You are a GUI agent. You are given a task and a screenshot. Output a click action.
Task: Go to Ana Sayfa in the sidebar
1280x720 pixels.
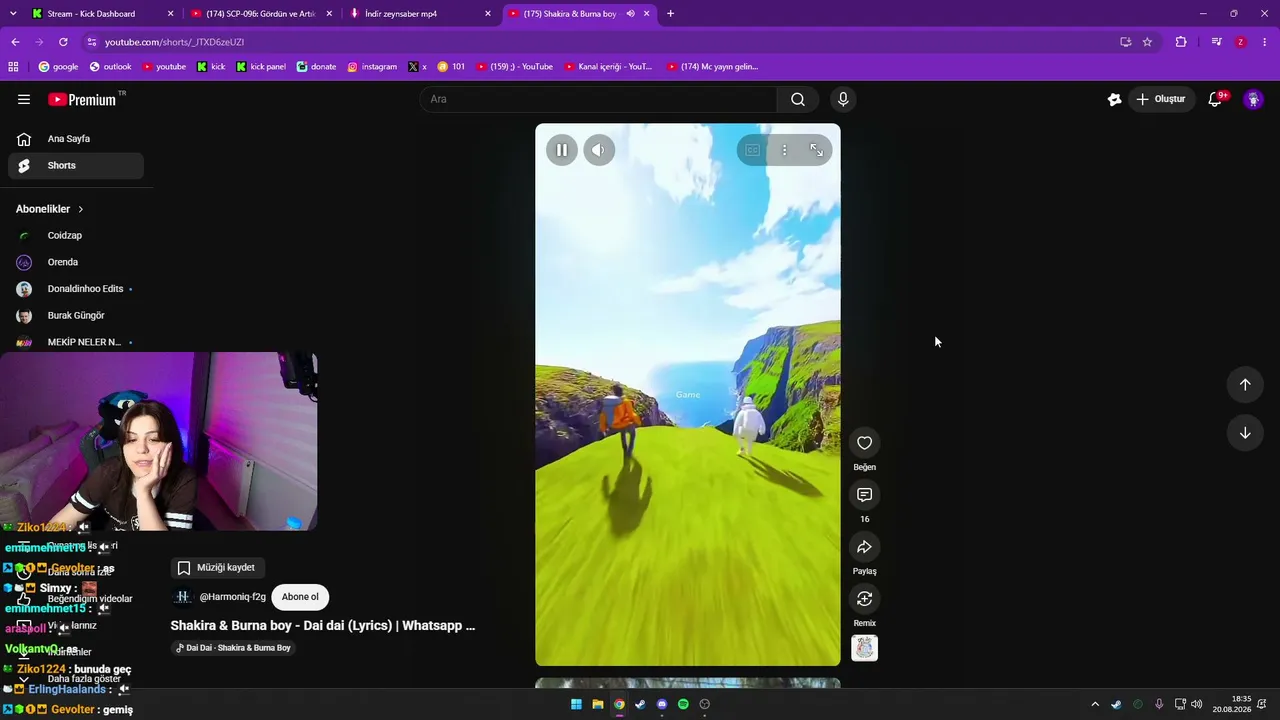tap(76, 139)
